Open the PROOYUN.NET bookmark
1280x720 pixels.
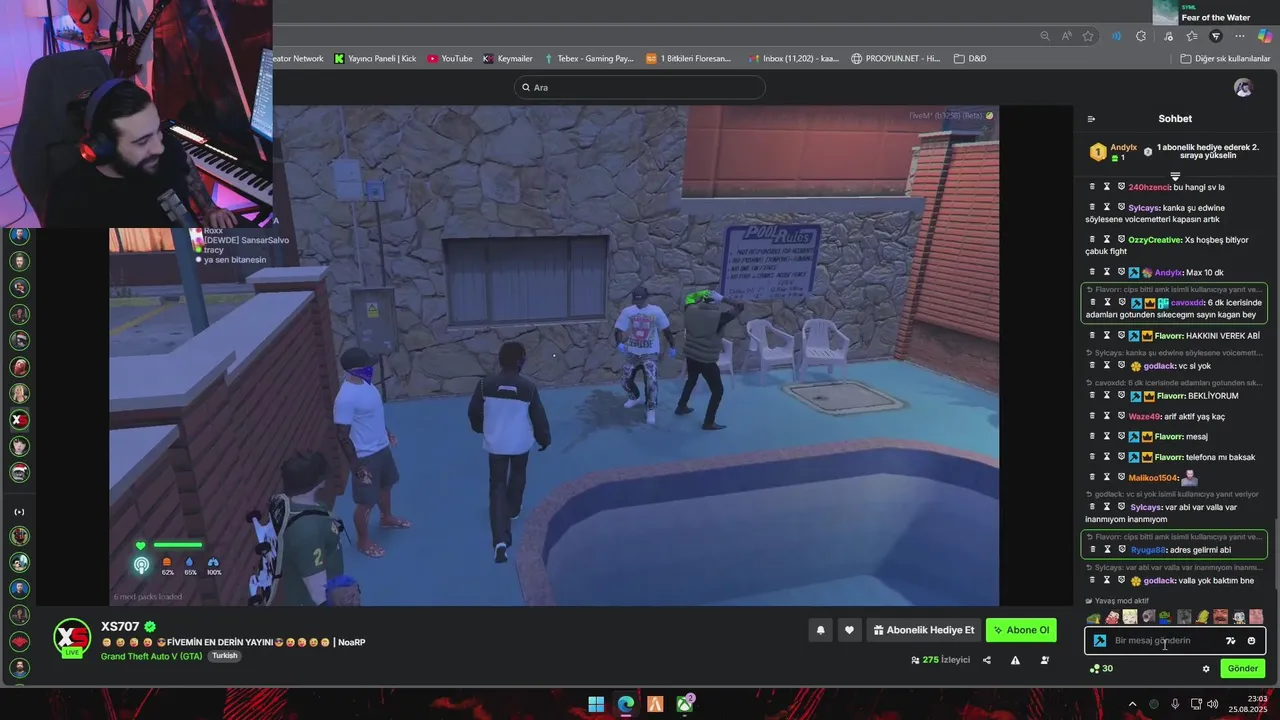tap(896, 58)
